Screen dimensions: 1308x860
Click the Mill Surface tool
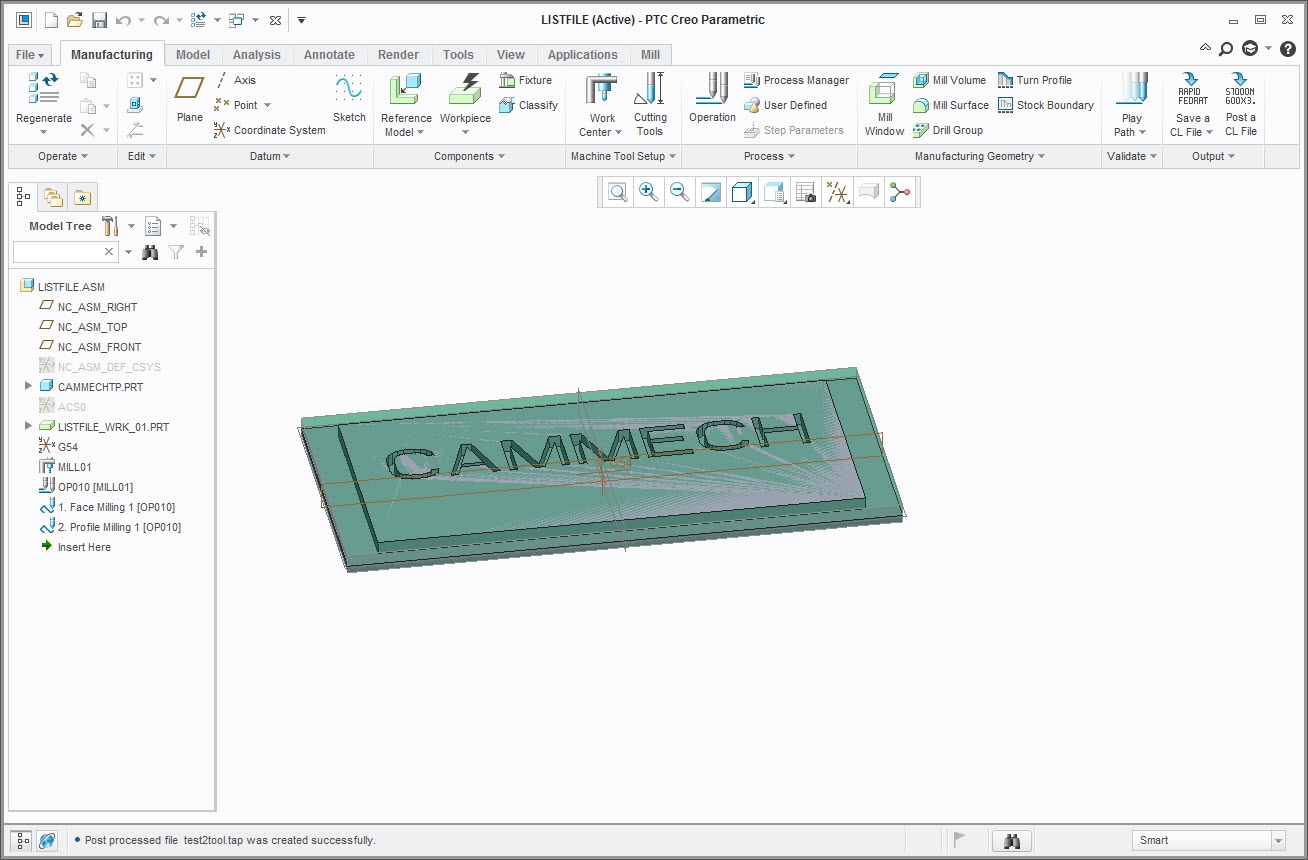(x=950, y=105)
